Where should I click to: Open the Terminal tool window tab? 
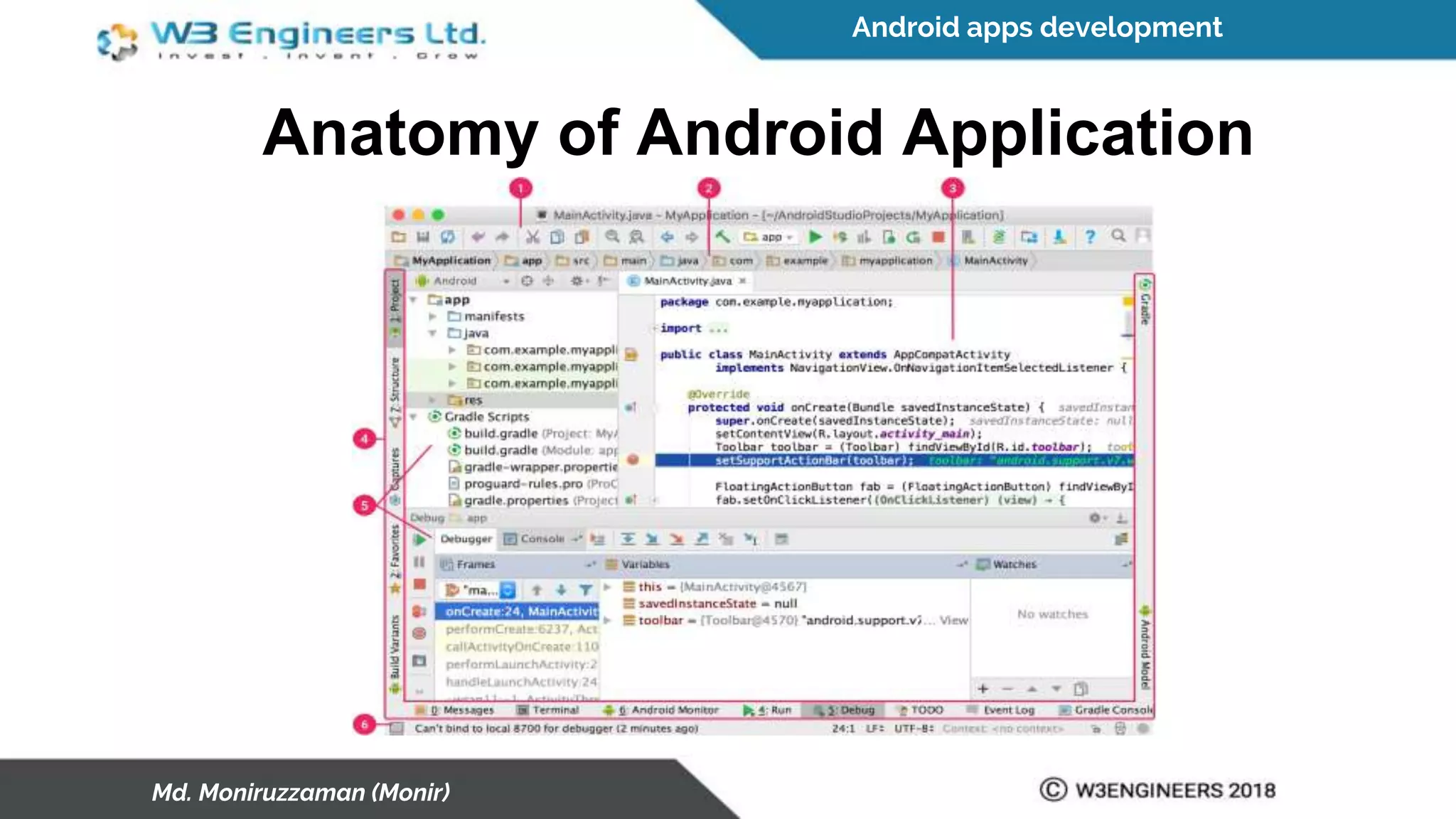[548, 710]
